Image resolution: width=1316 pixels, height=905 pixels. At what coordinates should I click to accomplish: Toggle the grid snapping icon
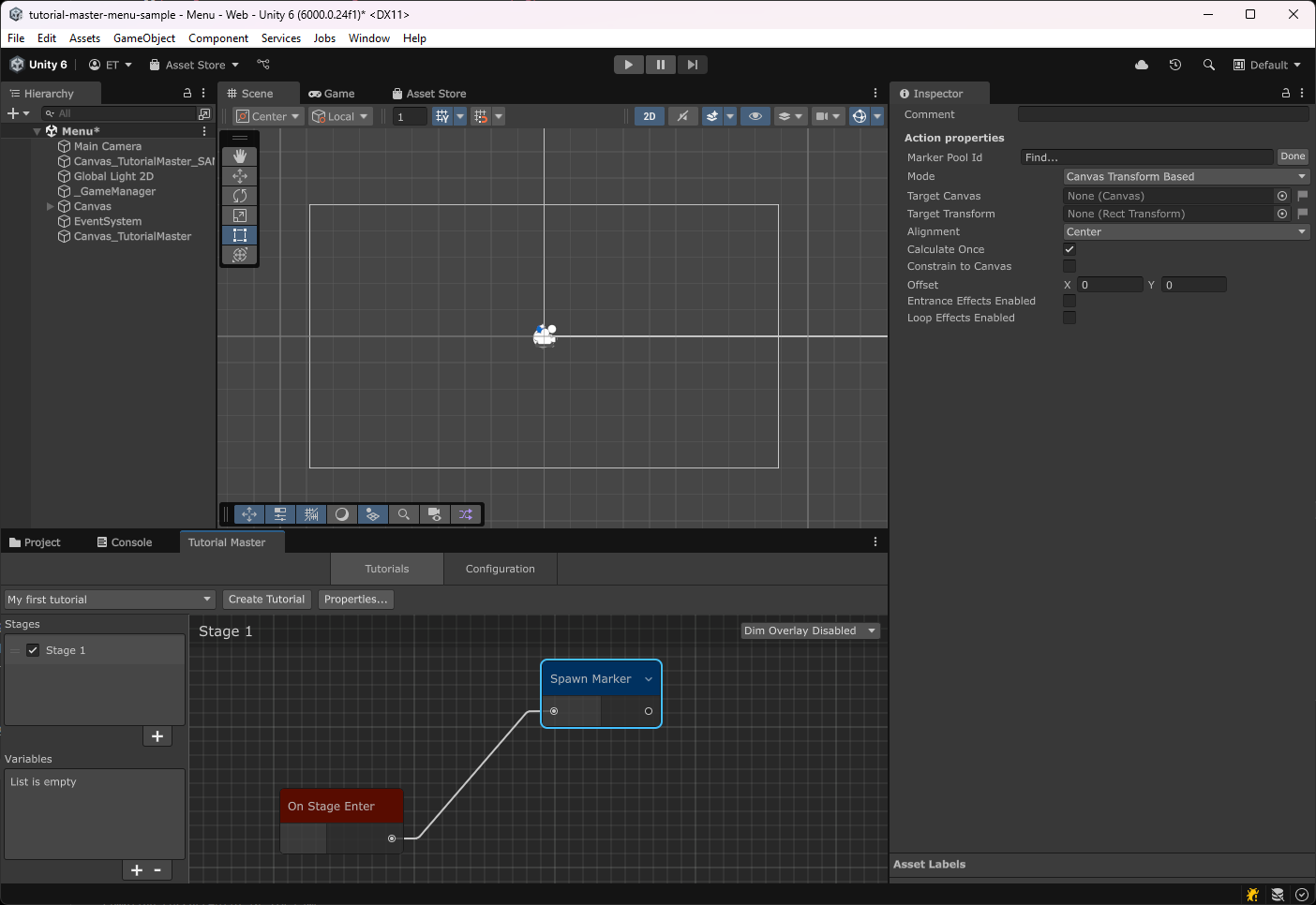click(481, 116)
